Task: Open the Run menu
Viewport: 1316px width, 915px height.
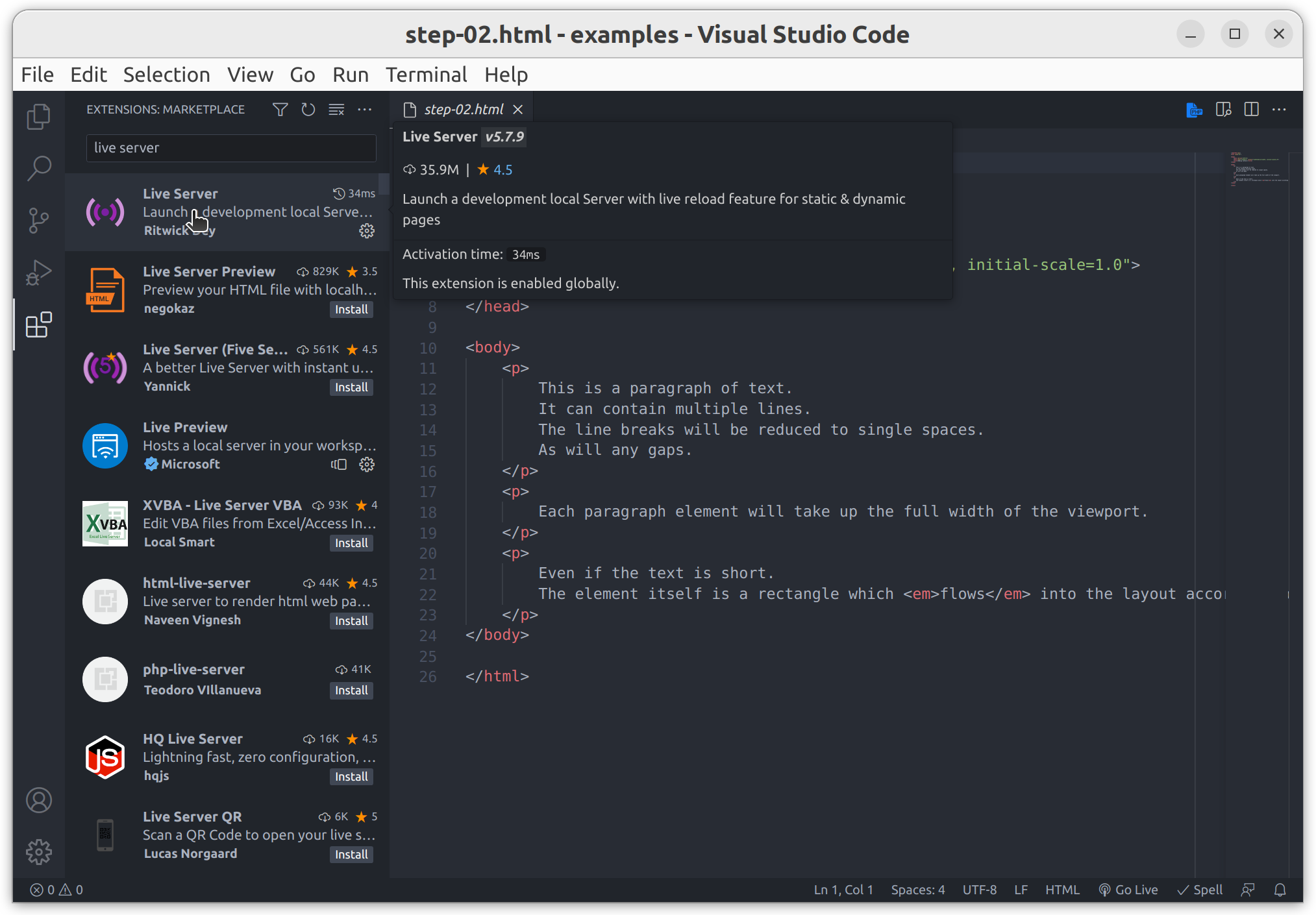Action: (351, 75)
